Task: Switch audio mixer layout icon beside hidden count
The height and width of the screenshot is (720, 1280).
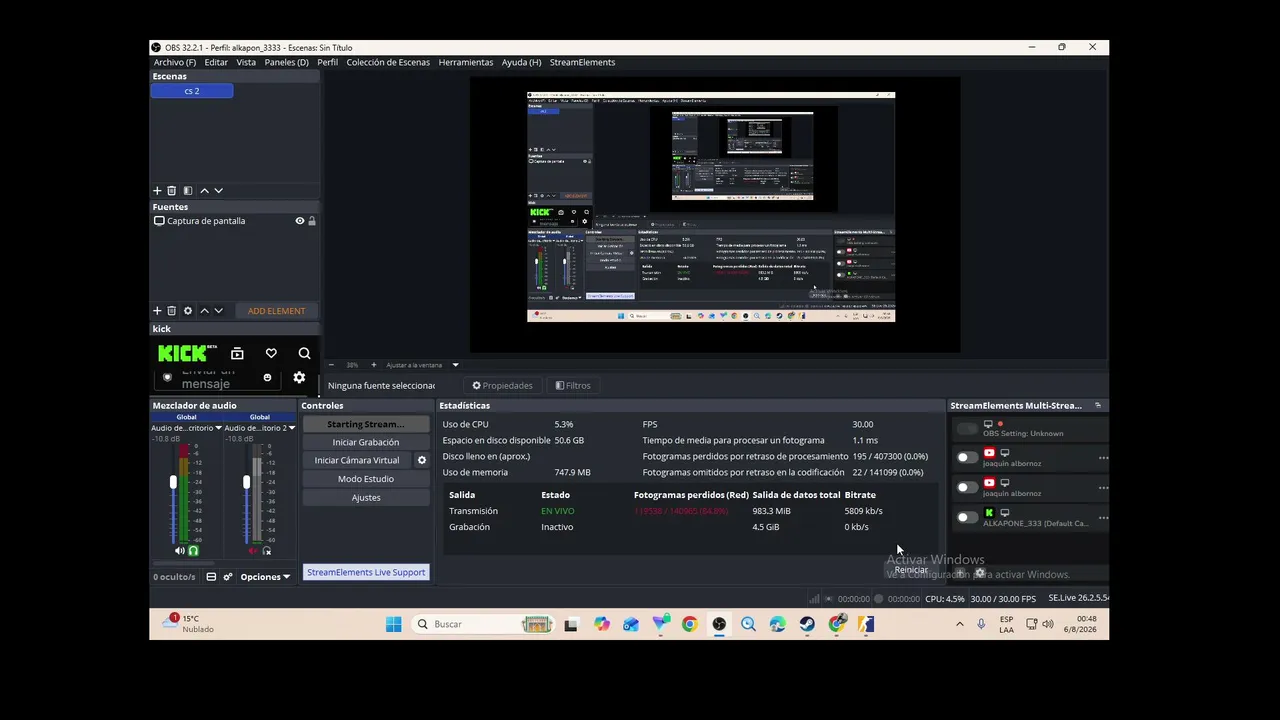Action: point(211,577)
